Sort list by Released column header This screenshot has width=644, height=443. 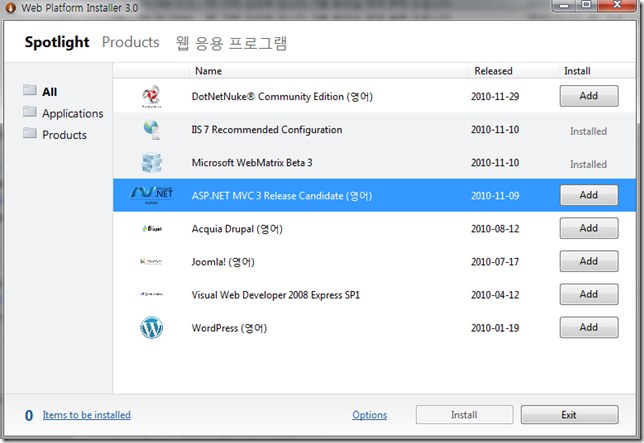pos(491,71)
